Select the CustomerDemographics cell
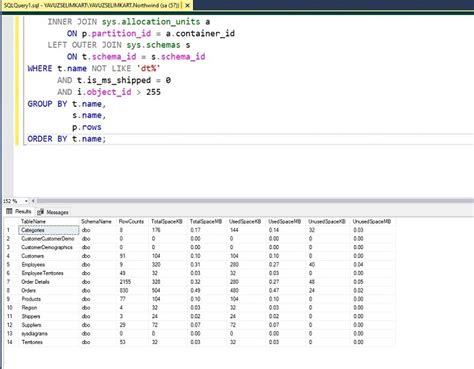Viewport: 474px width, 369px height. pyautogui.click(x=49, y=247)
